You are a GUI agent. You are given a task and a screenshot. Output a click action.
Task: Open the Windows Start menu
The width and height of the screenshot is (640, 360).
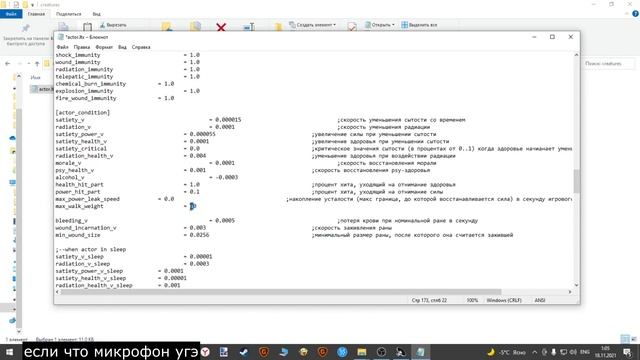coord(9,352)
